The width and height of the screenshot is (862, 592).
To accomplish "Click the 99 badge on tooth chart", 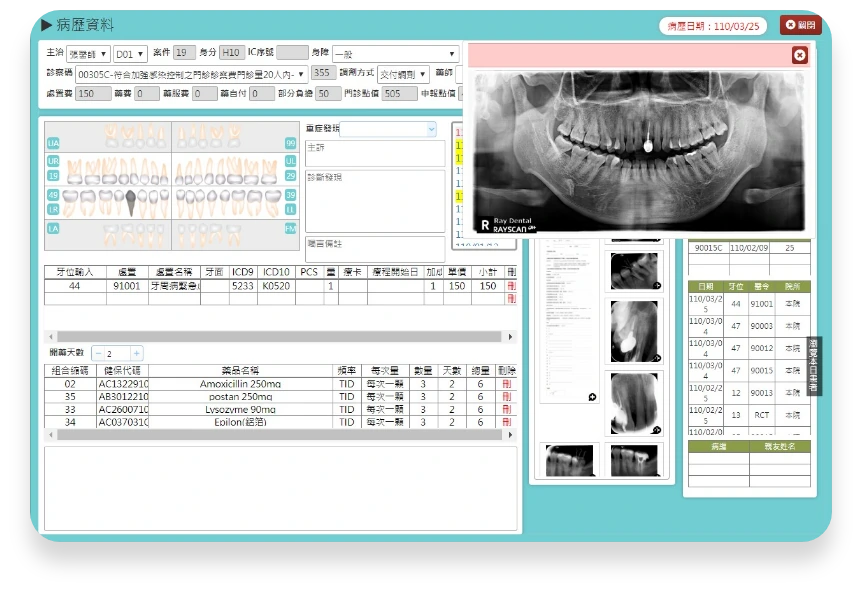I will tap(290, 143).
